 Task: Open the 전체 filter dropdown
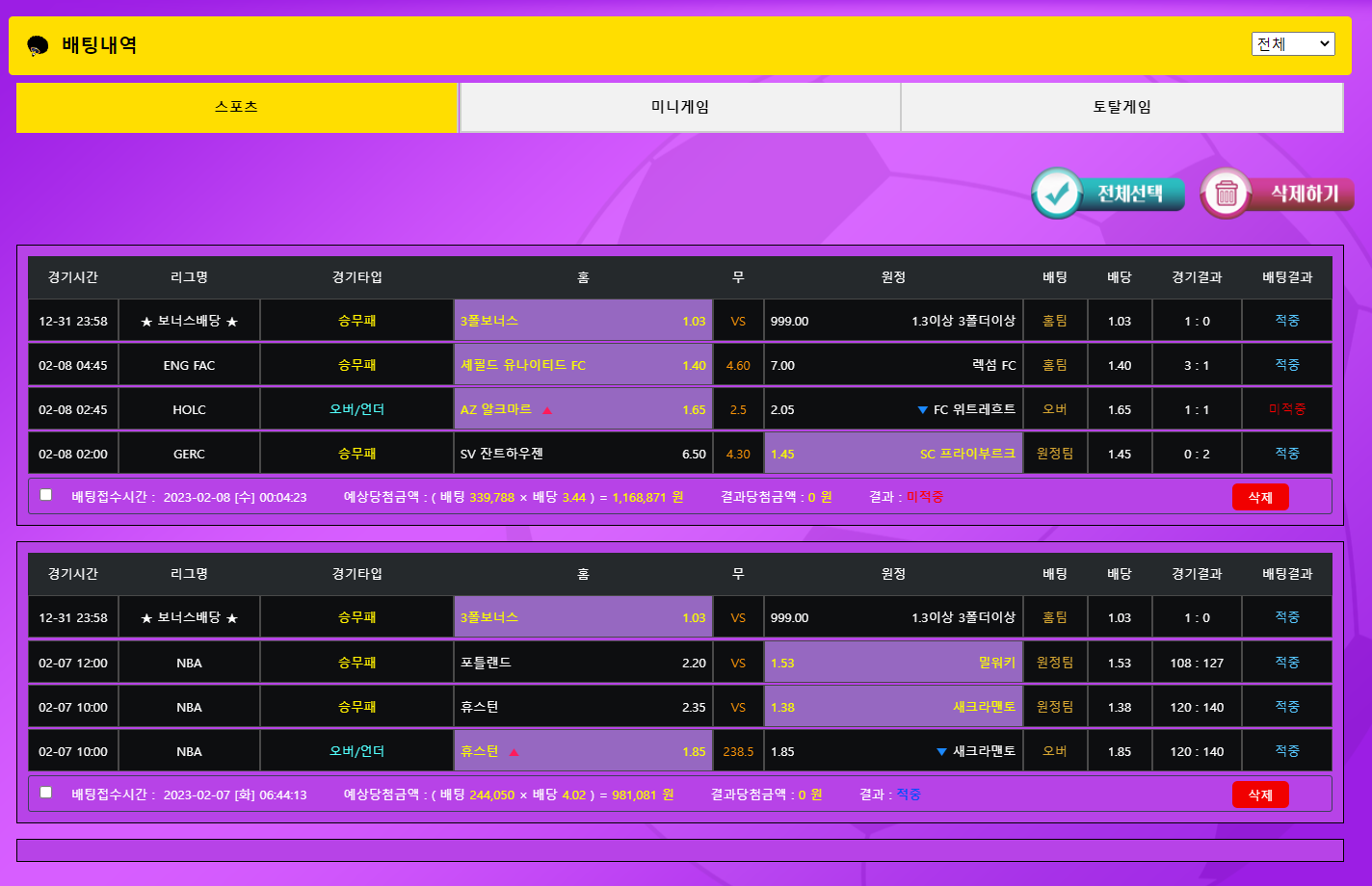click(1292, 44)
